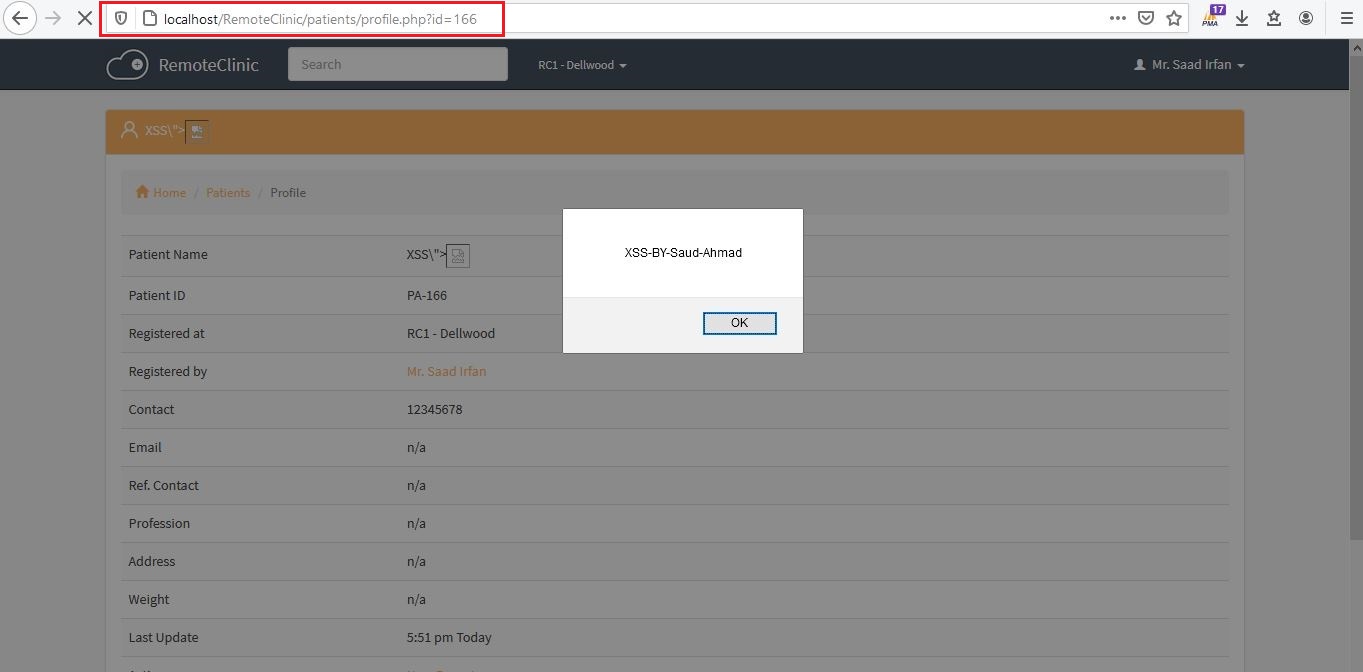This screenshot has height=672, width=1363.
Task: Click the XSS-BY-Saud-Ahmad alert message
Action: point(683,253)
